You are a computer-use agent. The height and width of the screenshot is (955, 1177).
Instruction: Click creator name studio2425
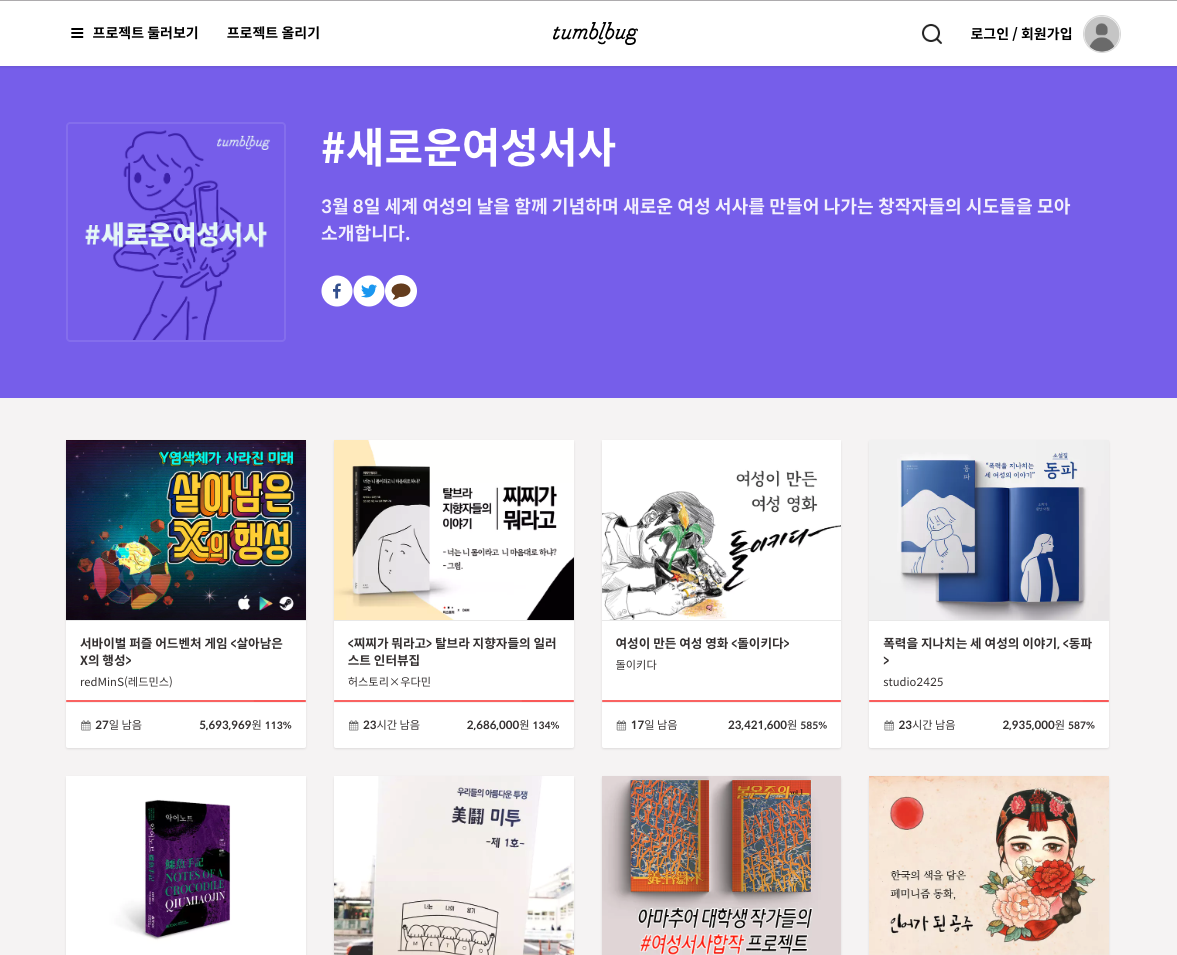tap(913, 682)
